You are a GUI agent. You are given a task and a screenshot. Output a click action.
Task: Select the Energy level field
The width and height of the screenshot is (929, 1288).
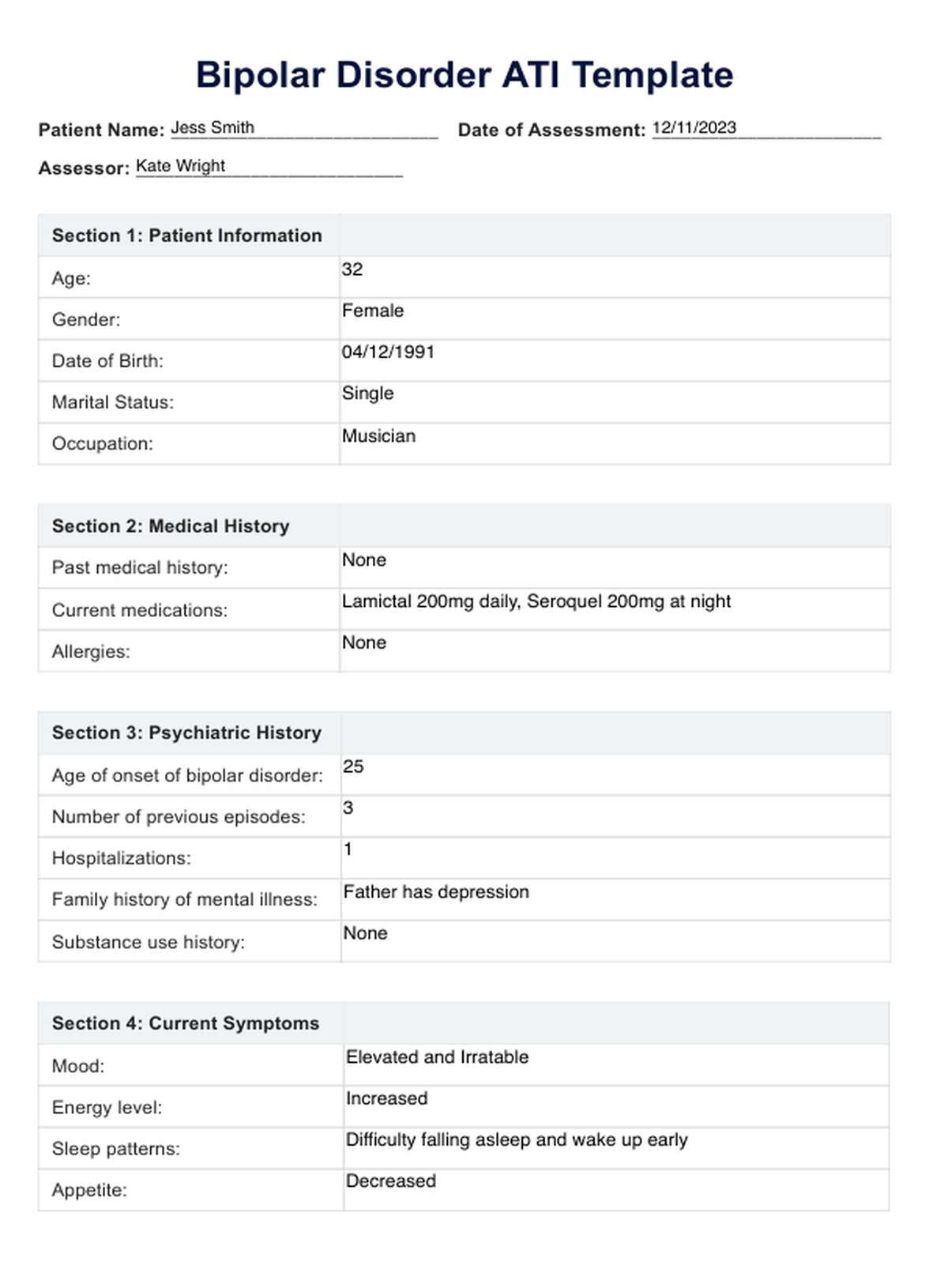point(616,1106)
